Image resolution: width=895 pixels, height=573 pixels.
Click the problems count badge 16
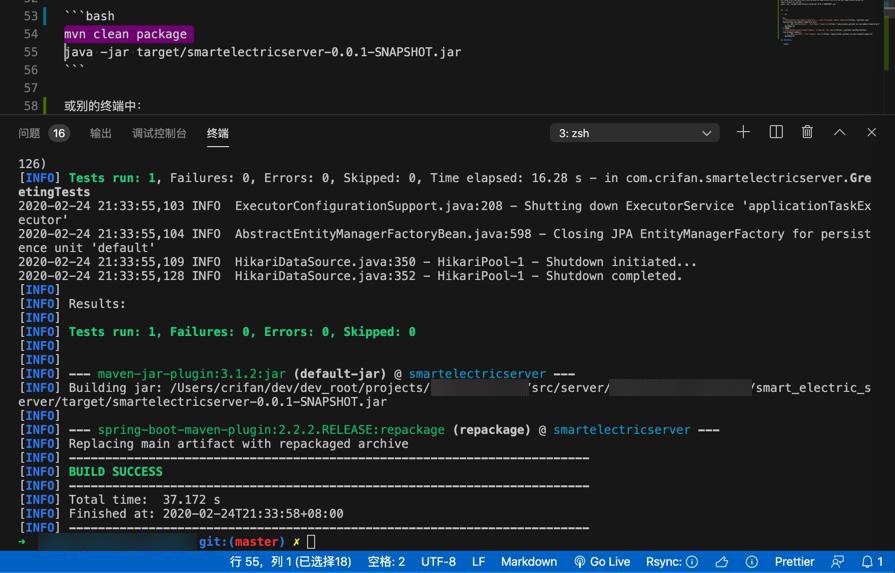click(x=59, y=133)
